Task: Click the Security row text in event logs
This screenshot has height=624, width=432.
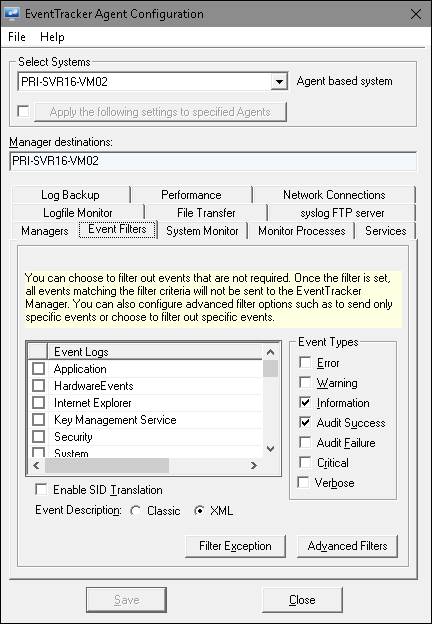Action: pyautogui.click(x=73, y=437)
